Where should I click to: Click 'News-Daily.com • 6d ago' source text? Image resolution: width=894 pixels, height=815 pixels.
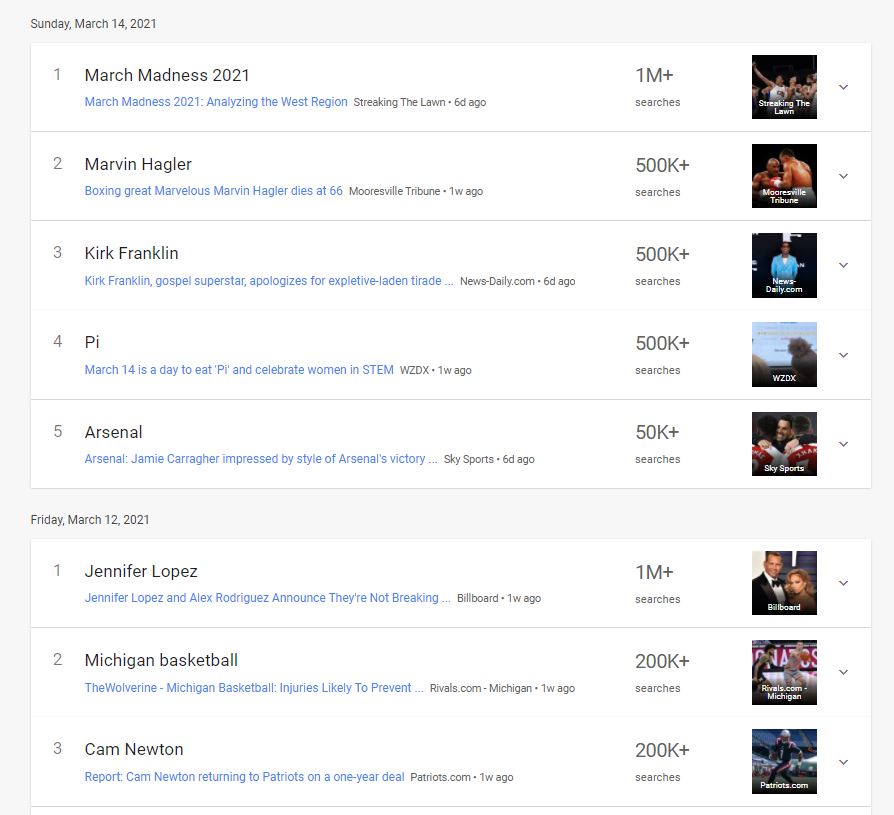pyautogui.click(x=518, y=281)
